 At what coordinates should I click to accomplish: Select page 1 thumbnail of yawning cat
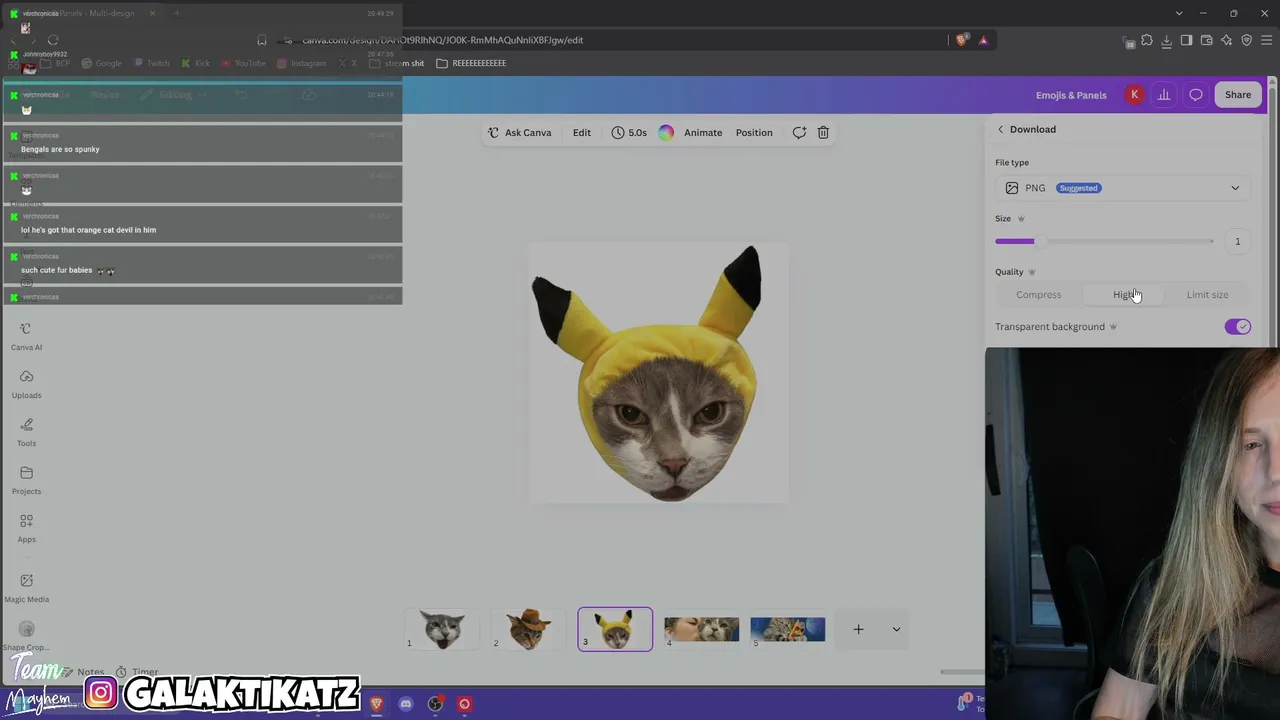pos(442,629)
